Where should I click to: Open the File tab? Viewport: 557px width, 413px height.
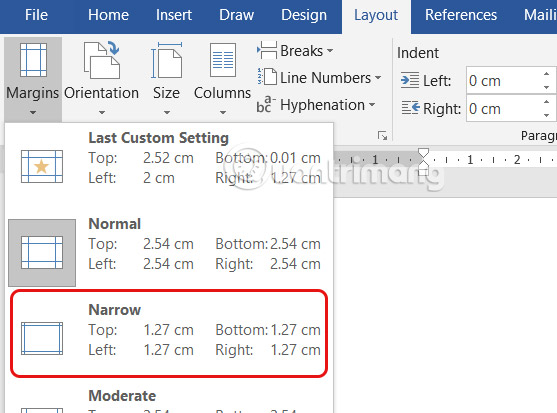pos(36,15)
